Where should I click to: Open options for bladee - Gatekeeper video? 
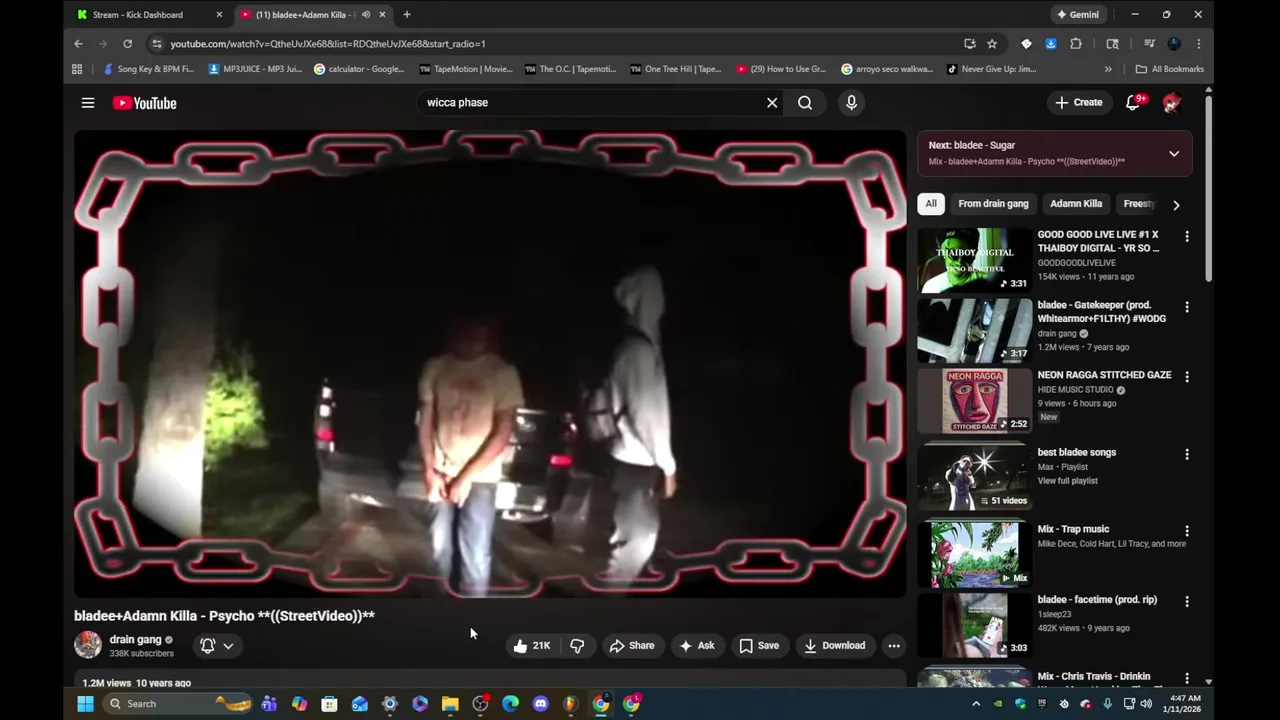1187,307
